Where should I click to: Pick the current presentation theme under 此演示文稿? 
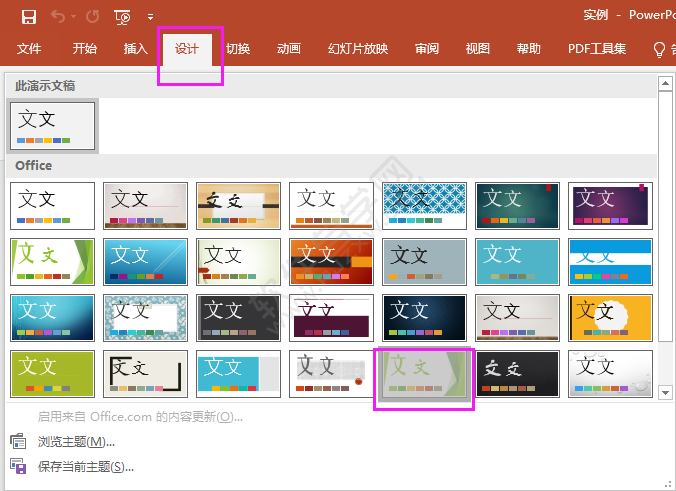(53, 126)
